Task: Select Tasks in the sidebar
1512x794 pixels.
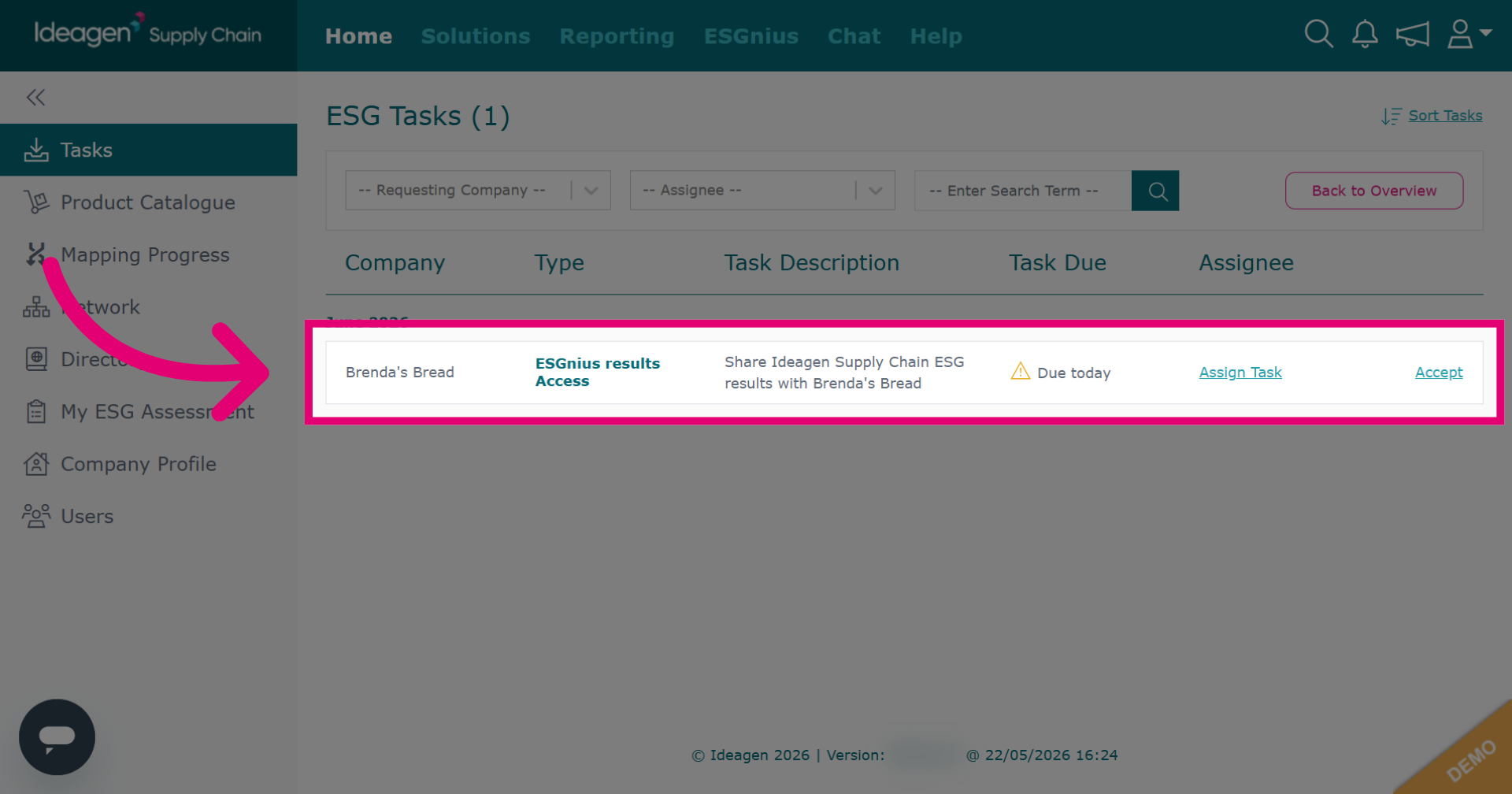Action: [149, 150]
